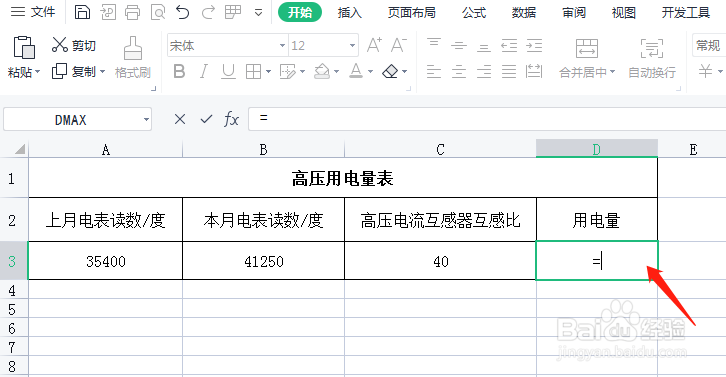Image resolution: width=726 pixels, height=377 pixels.
Task: Click the Undo arrow icon
Action: coord(183,12)
